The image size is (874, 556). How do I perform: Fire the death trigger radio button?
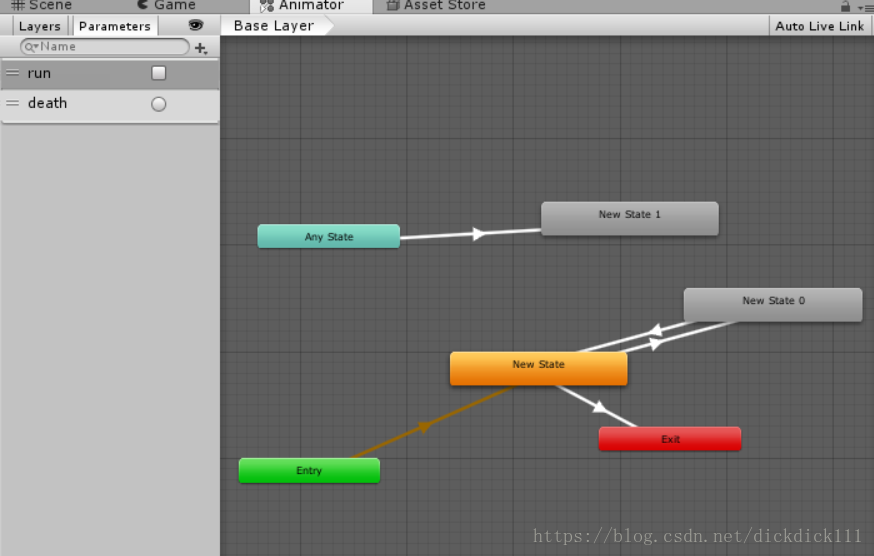pos(158,104)
